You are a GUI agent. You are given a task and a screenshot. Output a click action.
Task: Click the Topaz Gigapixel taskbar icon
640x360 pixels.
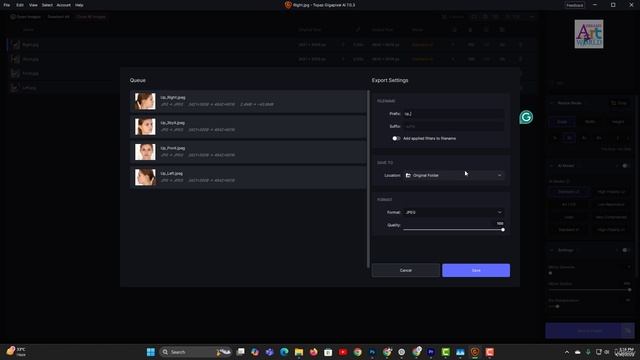[475, 352]
